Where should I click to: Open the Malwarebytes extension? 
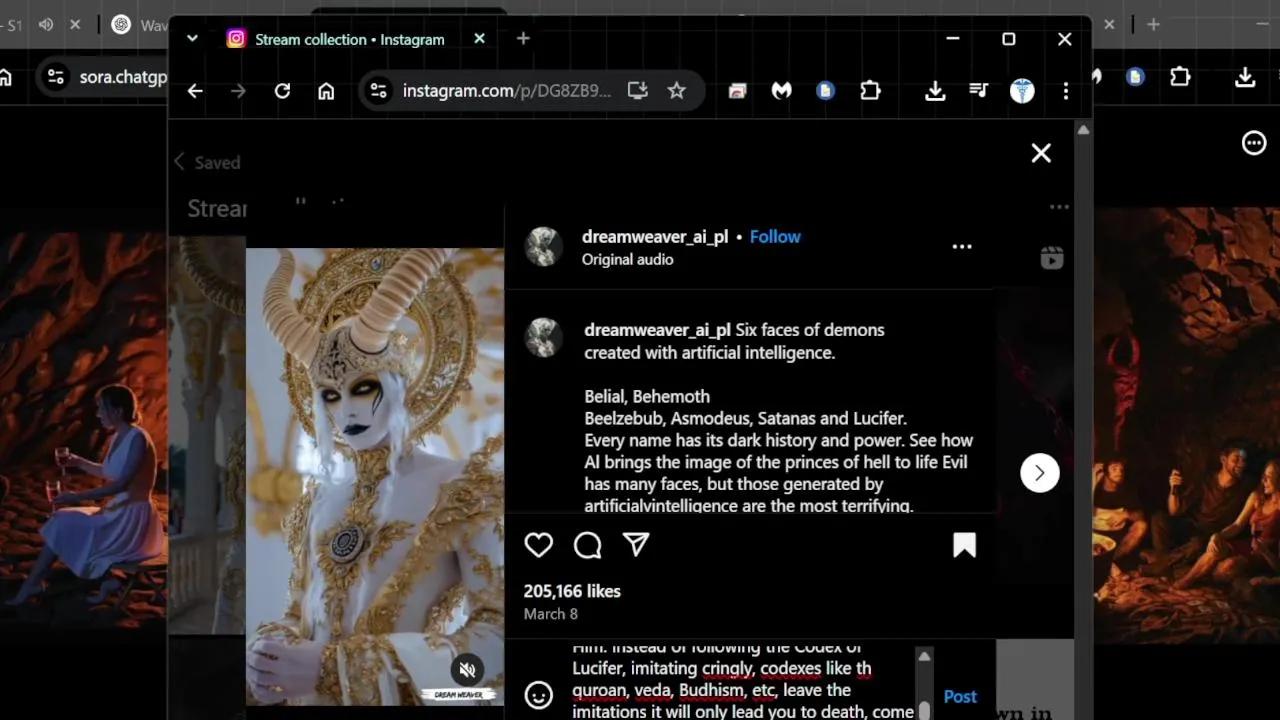tap(781, 91)
